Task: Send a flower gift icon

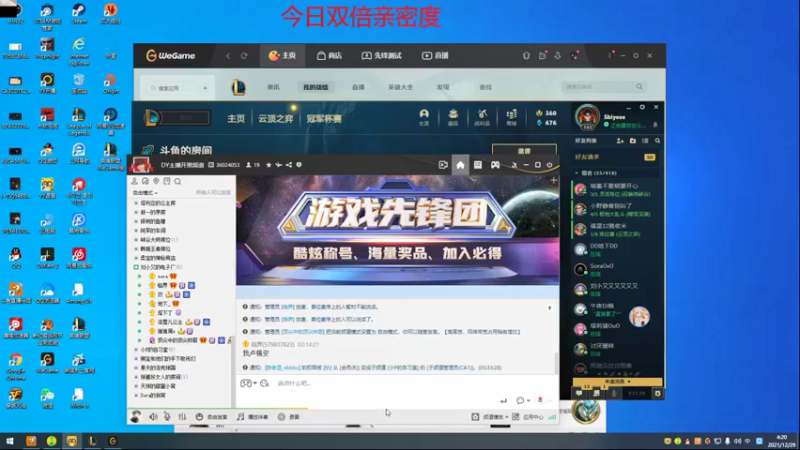Action: [540, 401]
